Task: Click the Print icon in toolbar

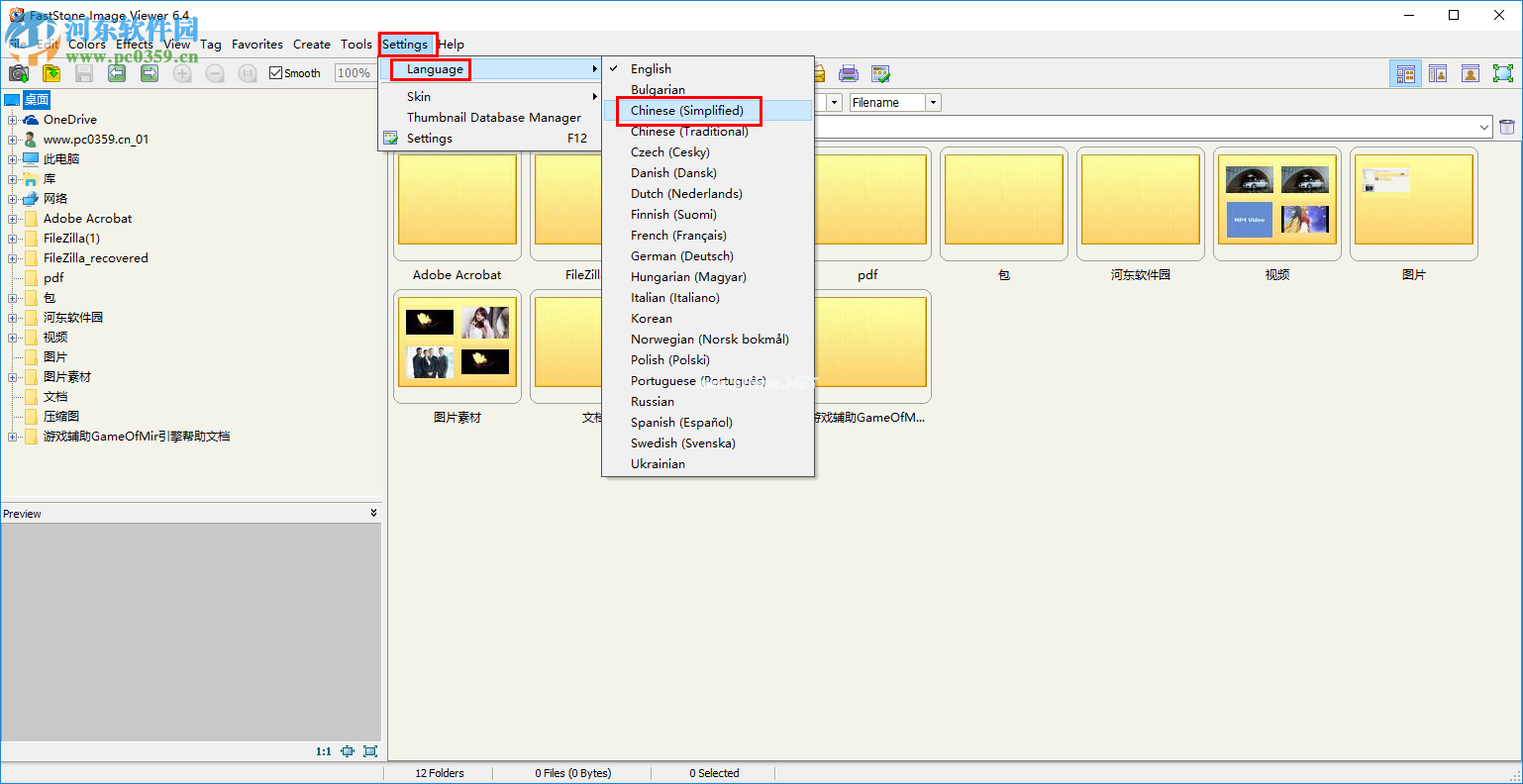Action: click(x=849, y=73)
